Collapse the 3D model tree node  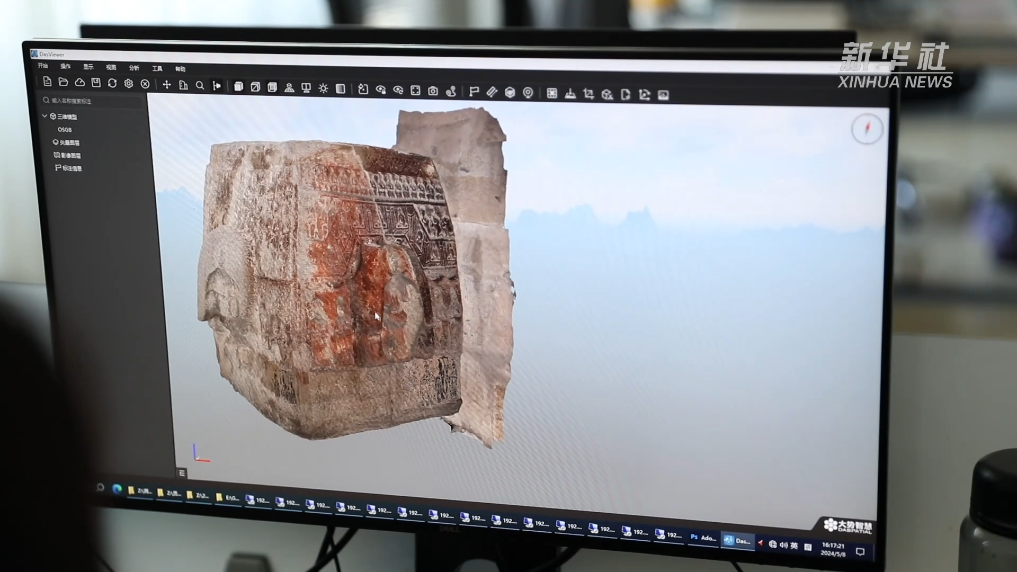pyautogui.click(x=45, y=116)
